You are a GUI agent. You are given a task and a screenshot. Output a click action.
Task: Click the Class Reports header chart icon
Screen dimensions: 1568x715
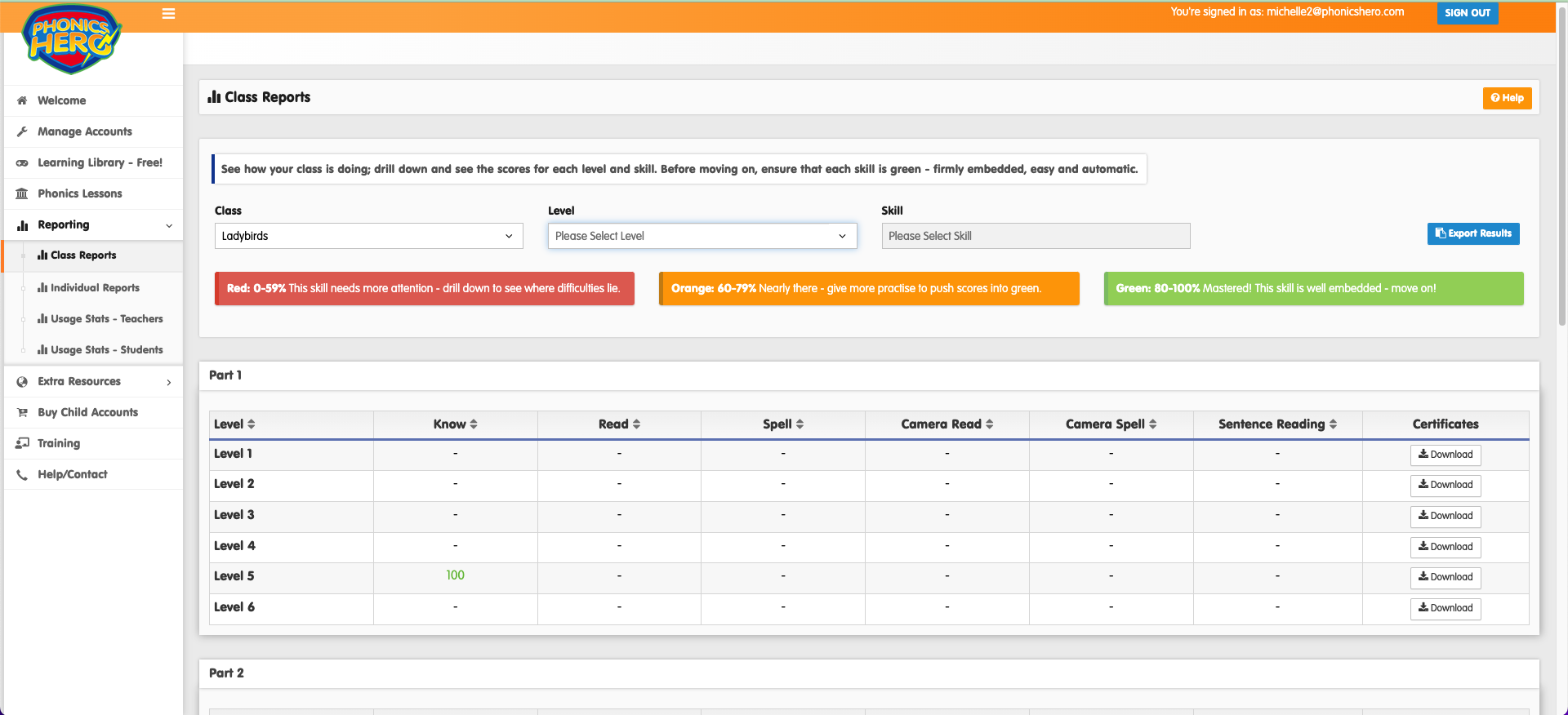(x=215, y=97)
